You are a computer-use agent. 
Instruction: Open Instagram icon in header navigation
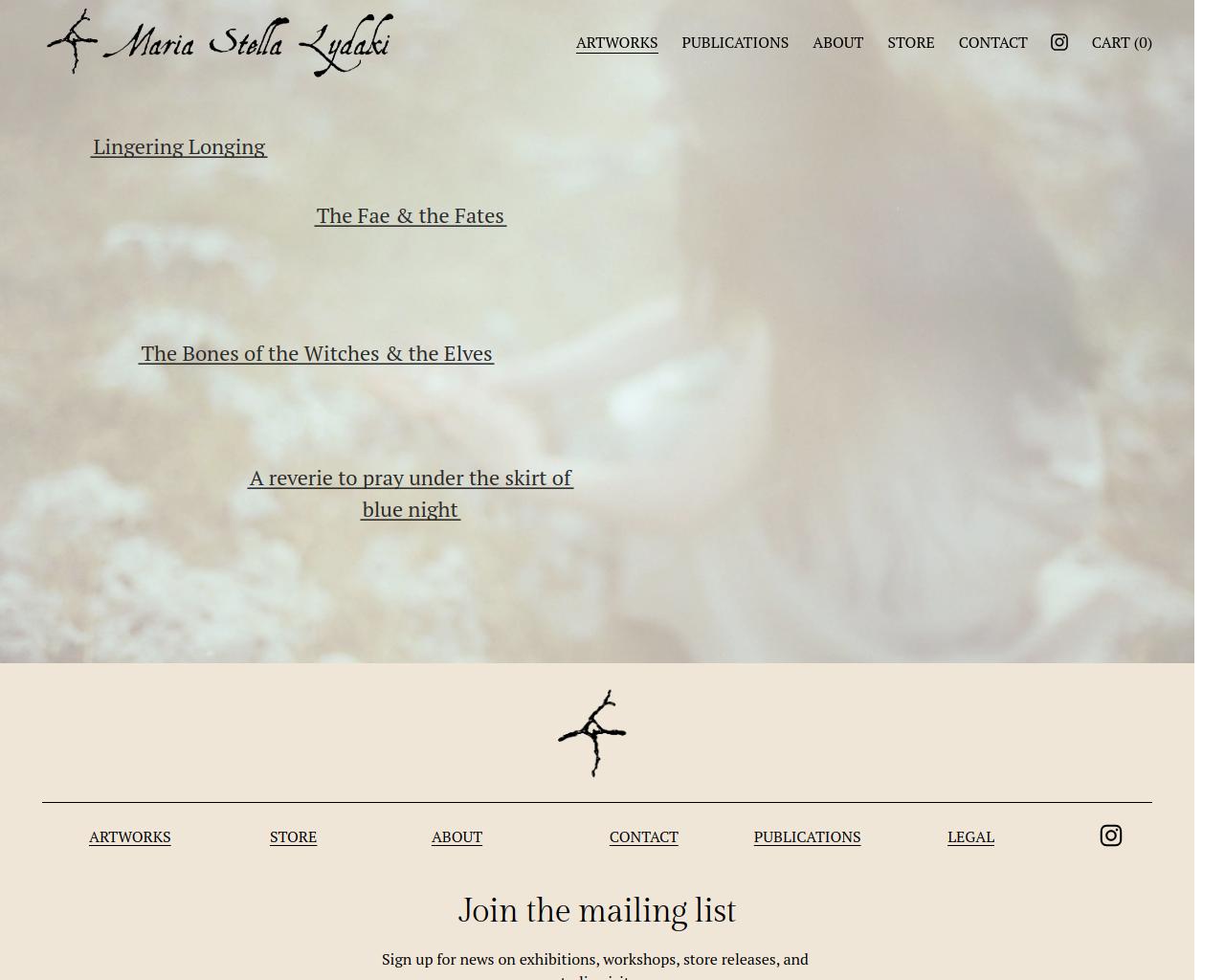point(1059,42)
